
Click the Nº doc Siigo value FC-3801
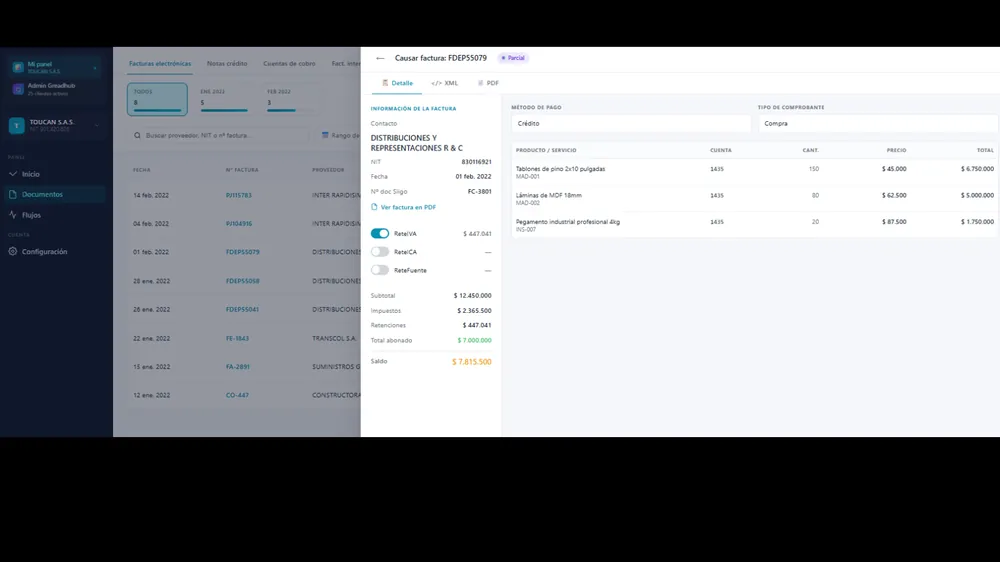[x=479, y=191]
